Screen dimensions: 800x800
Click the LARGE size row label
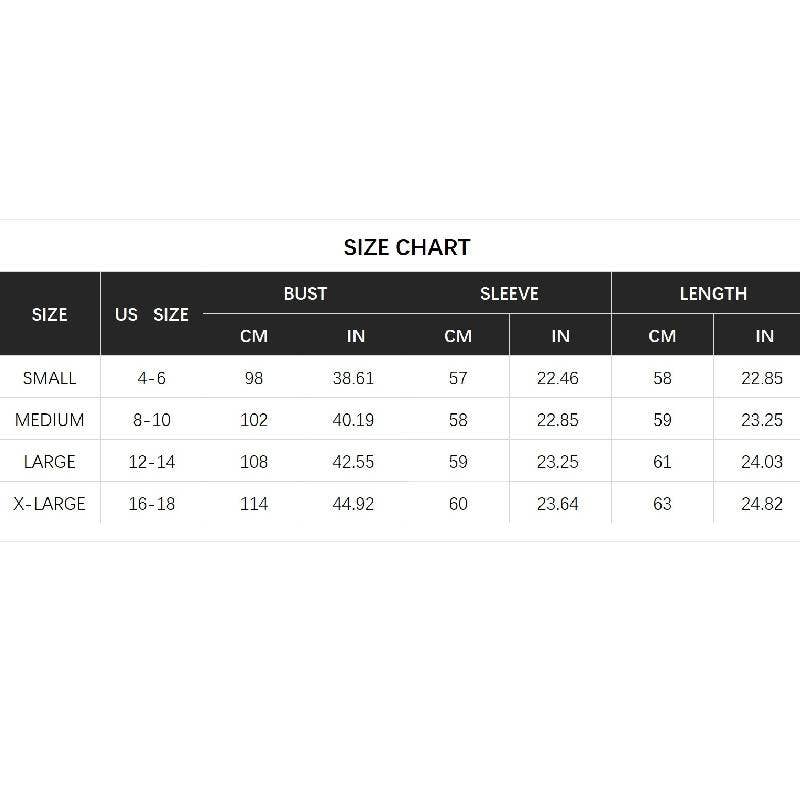49,462
